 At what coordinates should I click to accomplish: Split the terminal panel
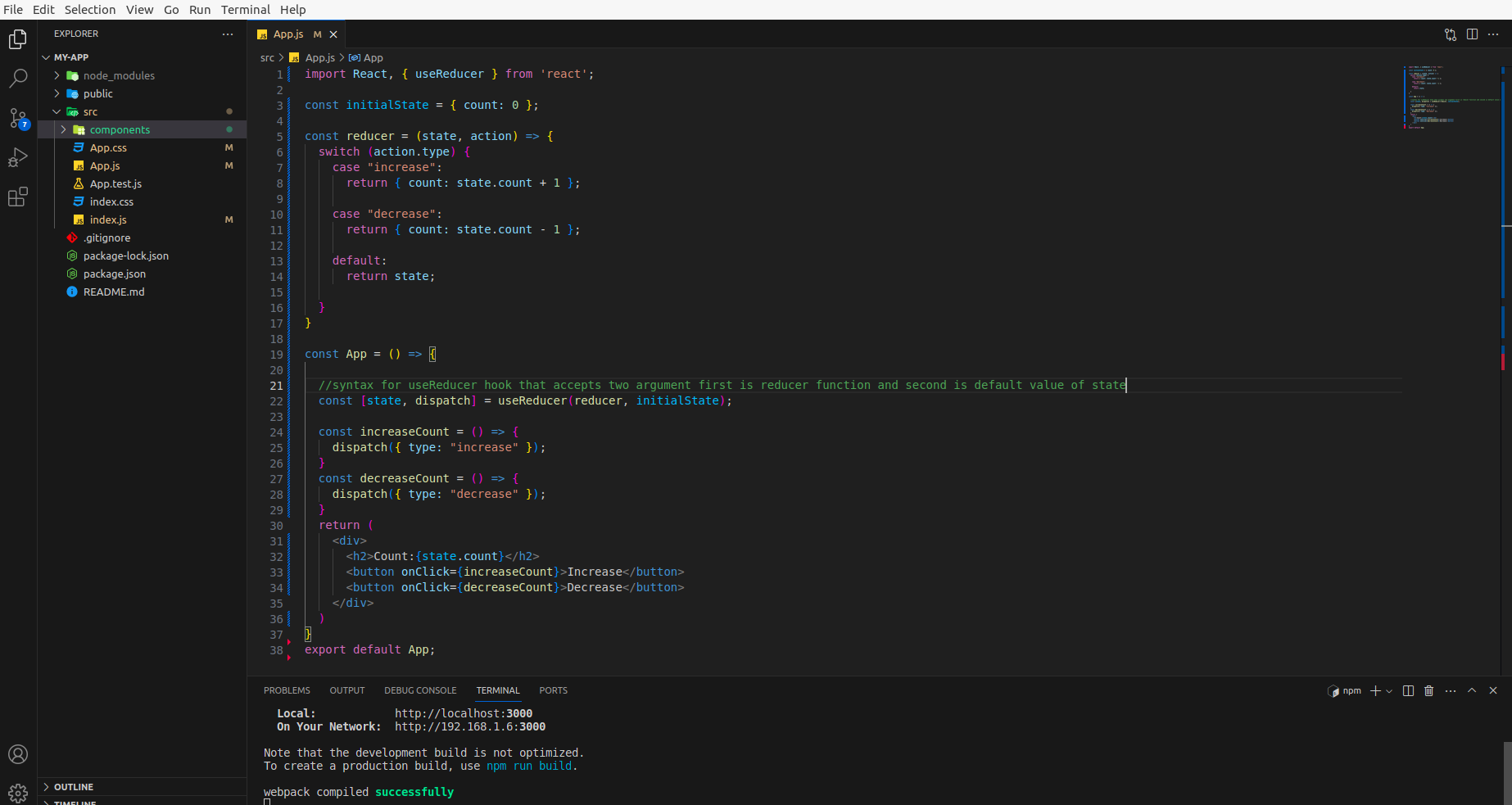1408,691
